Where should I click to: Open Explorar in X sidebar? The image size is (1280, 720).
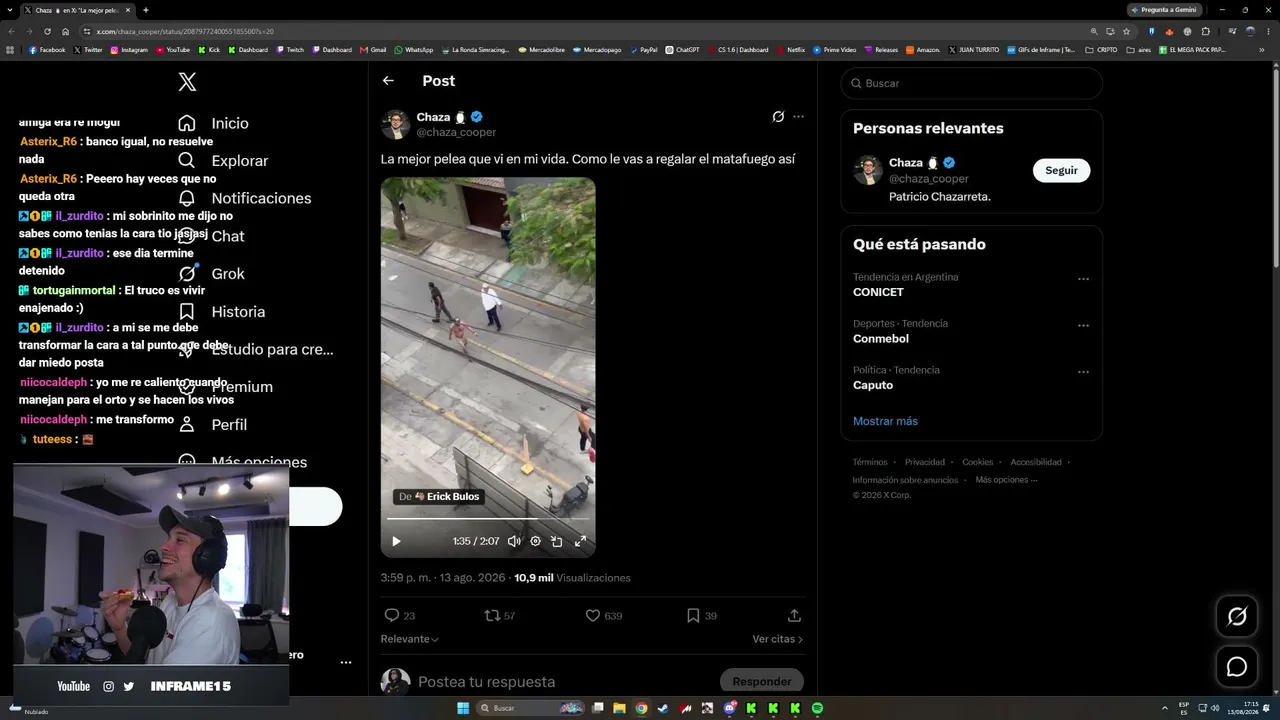point(223,160)
